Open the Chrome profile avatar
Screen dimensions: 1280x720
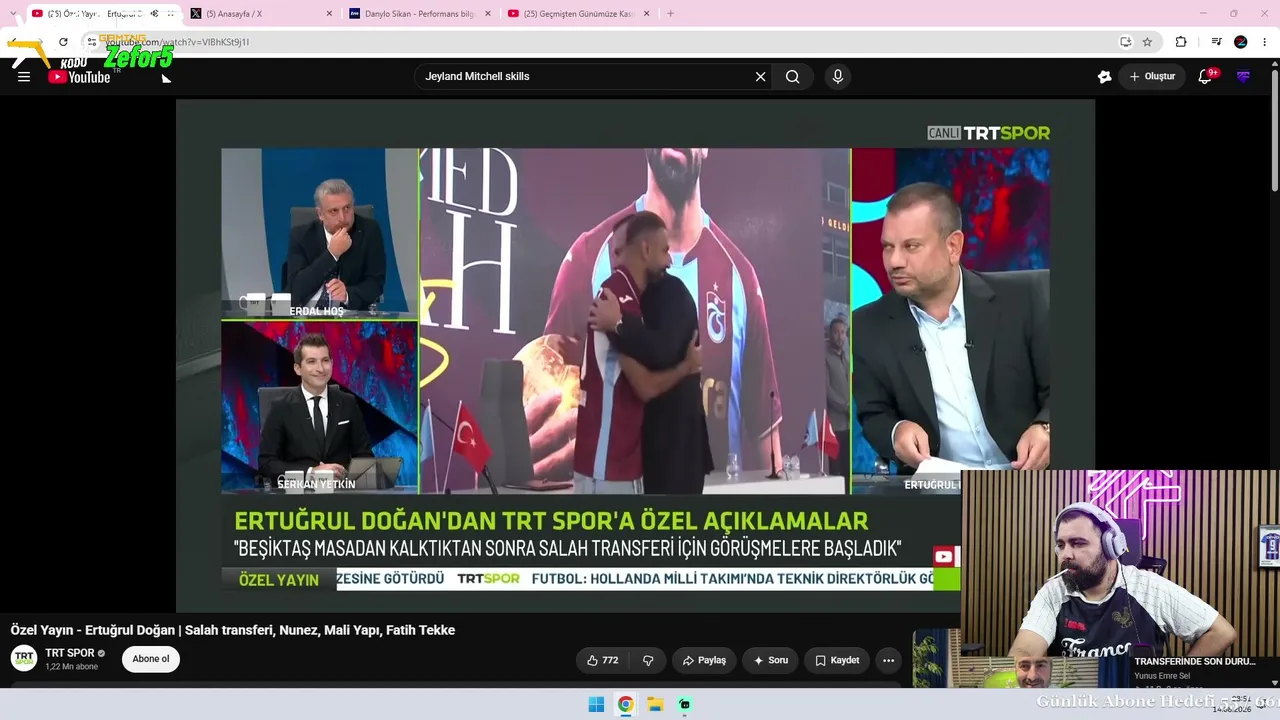click(1241, 42)
